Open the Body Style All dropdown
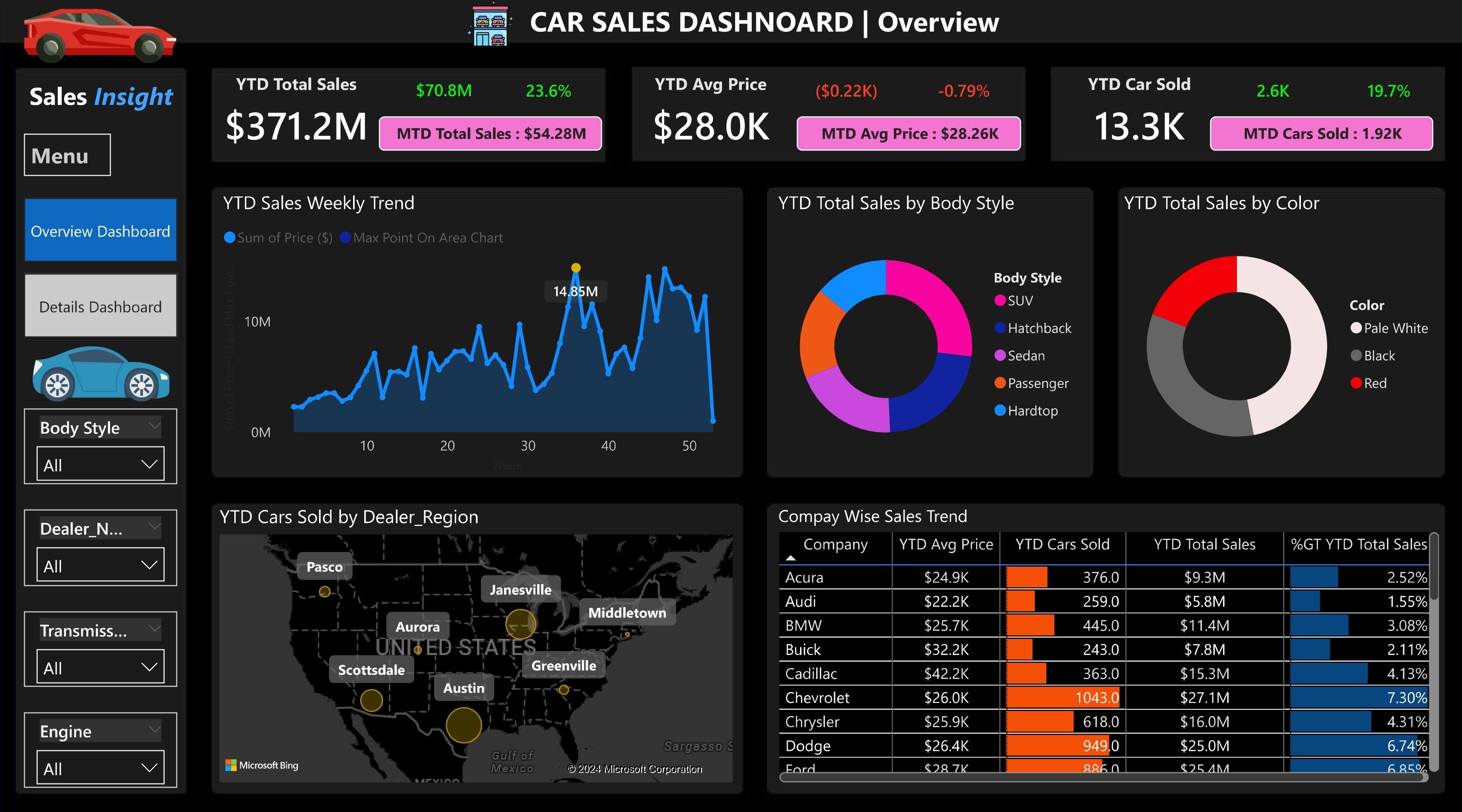The width and height of the screenshot is (1462, 812). (x=100, y=465)
